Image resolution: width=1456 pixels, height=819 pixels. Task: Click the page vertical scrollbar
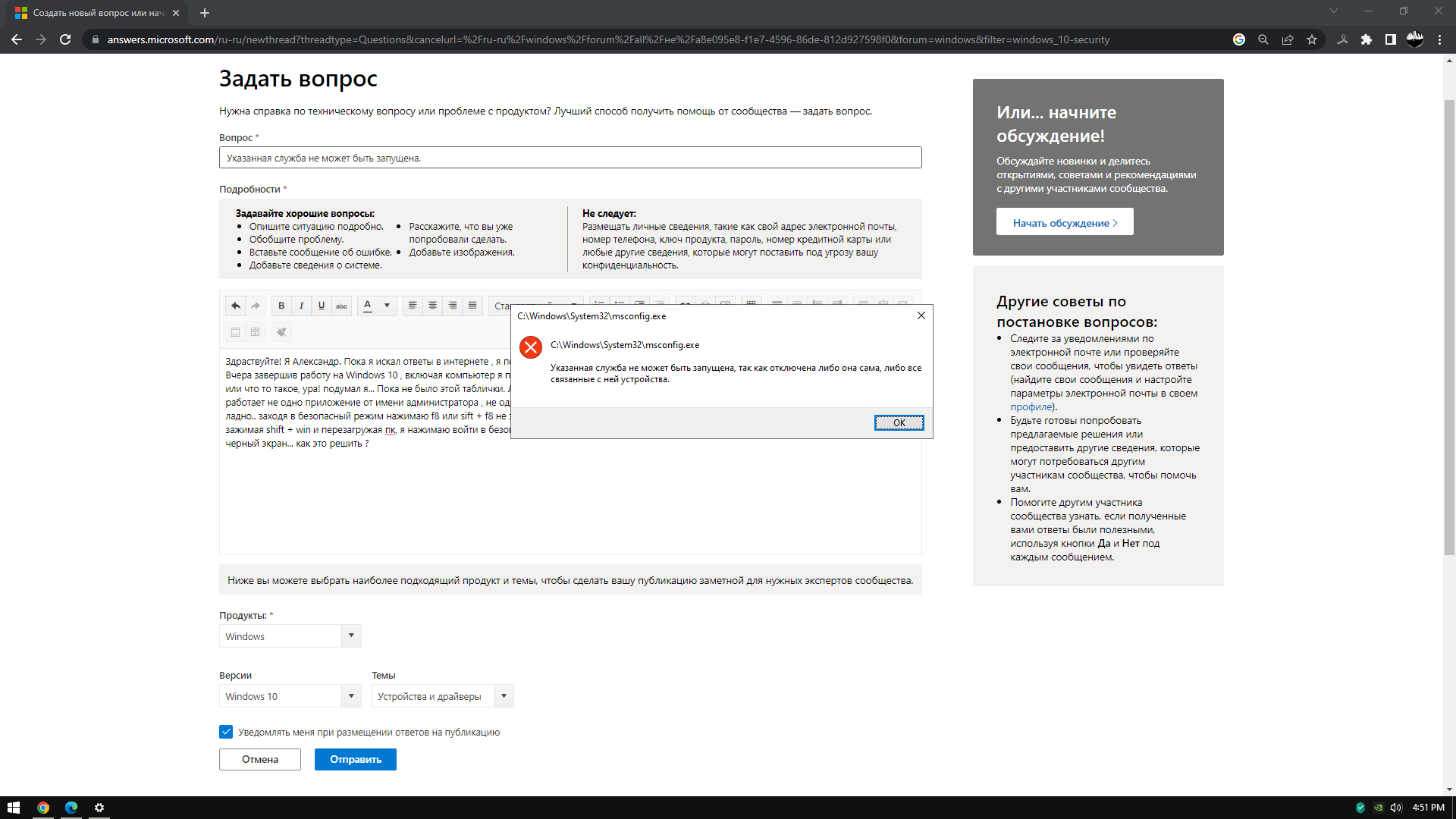(x=1449, y=326)
